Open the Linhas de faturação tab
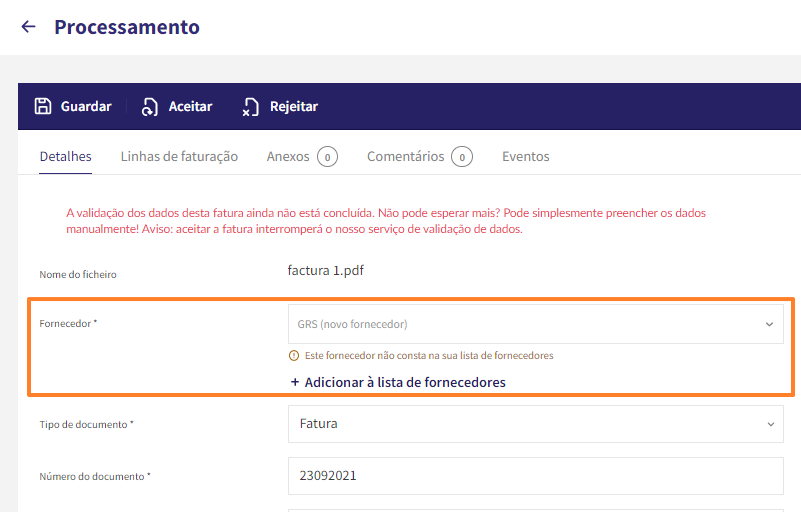This screenshot has height=512, width=801. tap(179, 156)
